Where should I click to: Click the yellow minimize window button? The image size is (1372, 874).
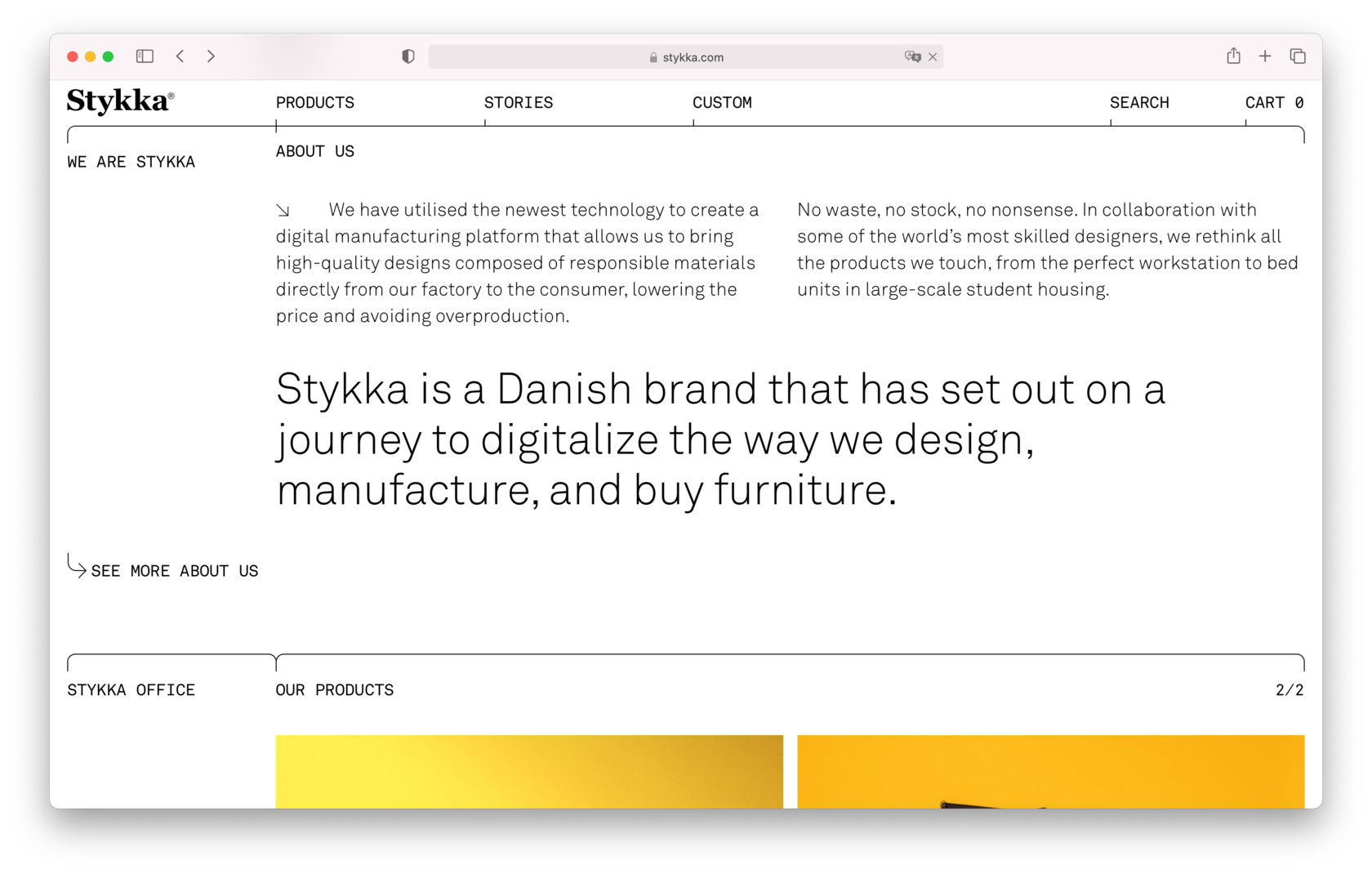[91, 56]
